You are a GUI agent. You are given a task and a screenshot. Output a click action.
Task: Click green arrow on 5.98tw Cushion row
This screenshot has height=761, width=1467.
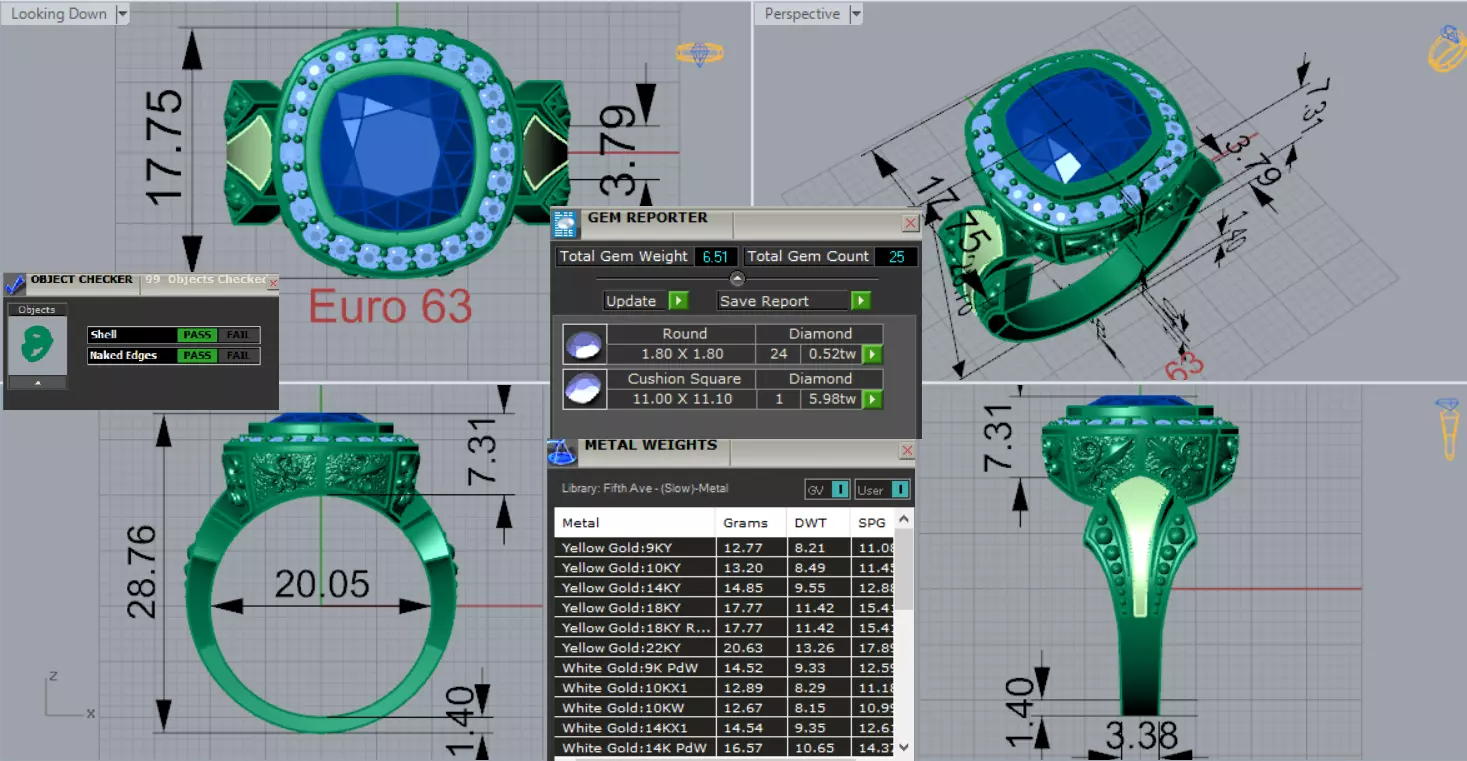point(872,399)
